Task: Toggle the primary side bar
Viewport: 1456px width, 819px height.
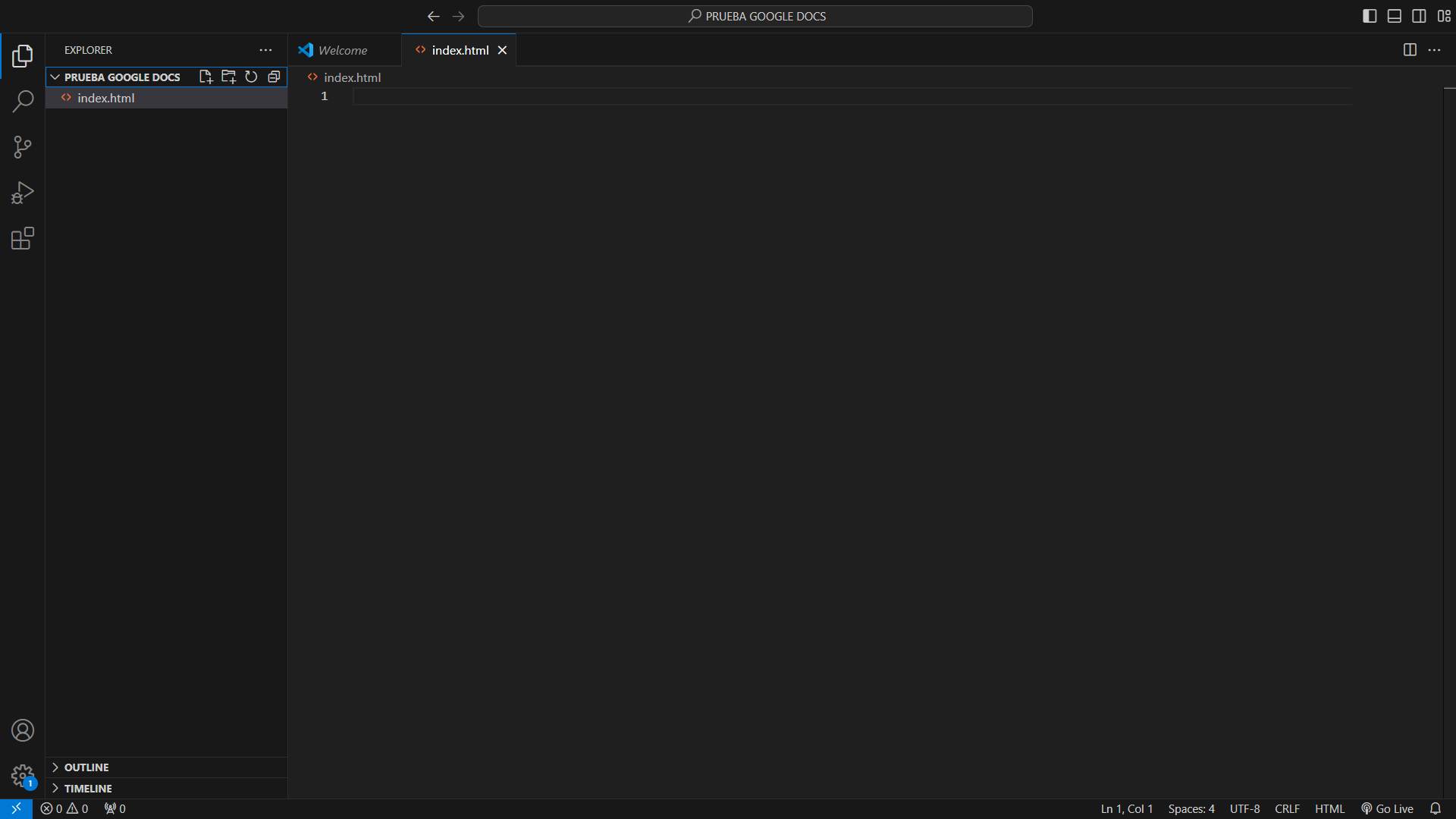Action: click(x=1370, y=16)
